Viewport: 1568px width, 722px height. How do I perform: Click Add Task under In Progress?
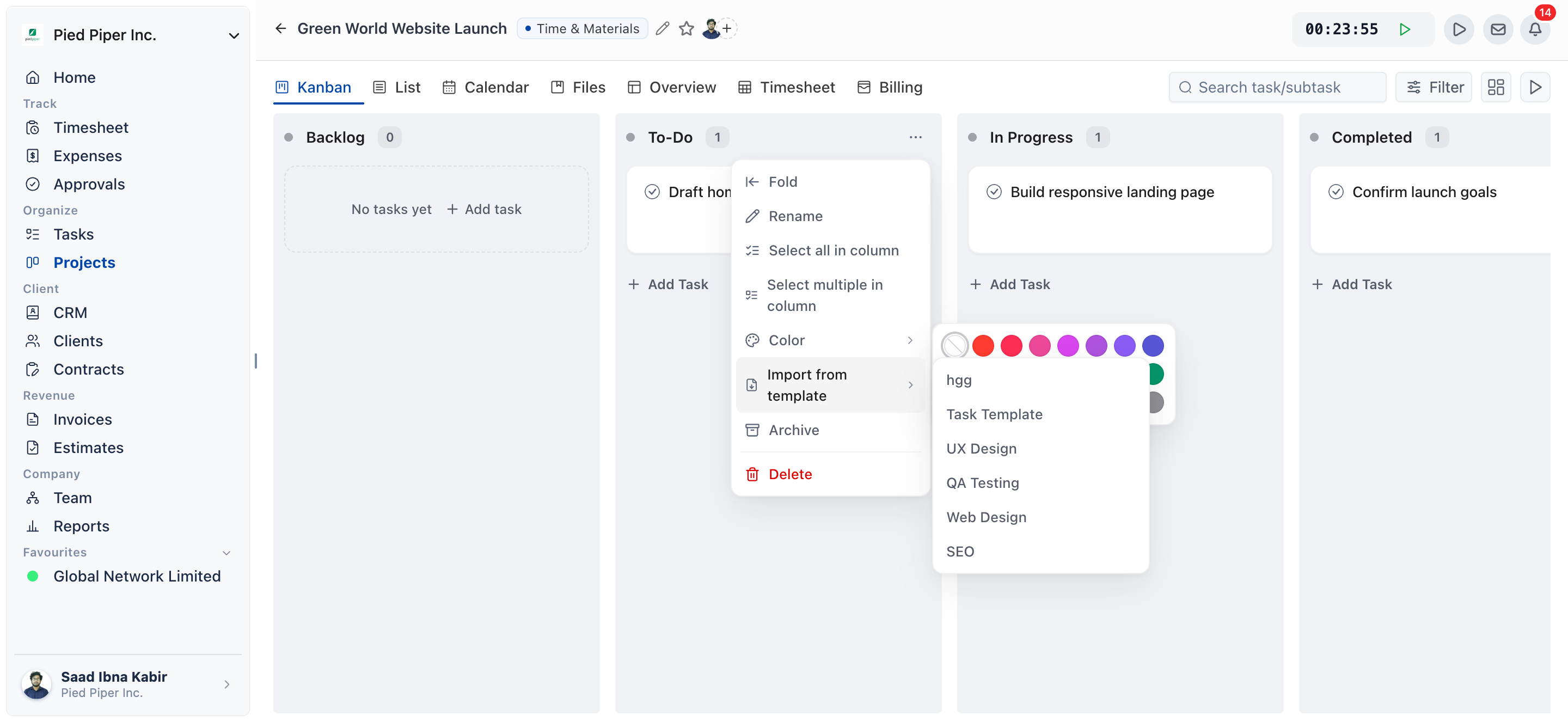[1010, 284]
